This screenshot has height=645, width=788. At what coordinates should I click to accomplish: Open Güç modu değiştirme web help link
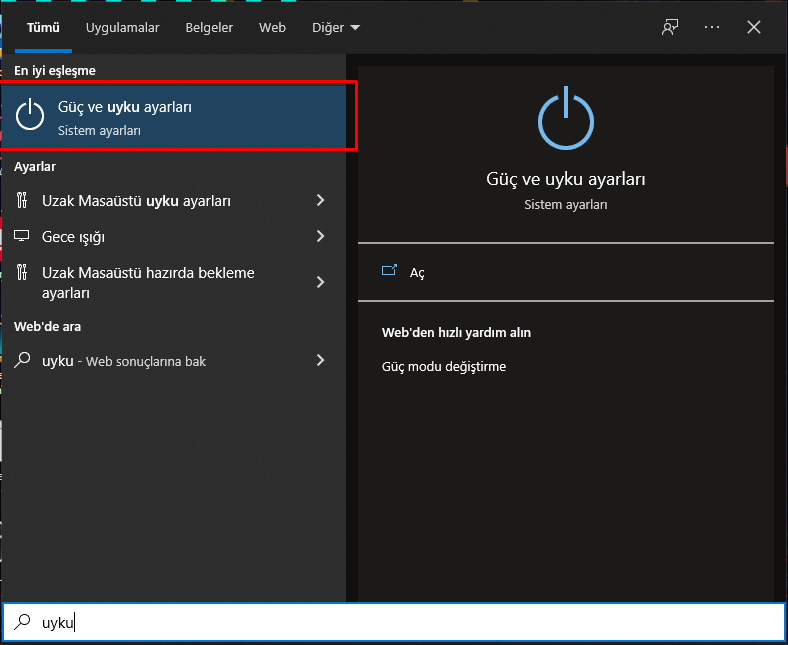(x=444, y=366)
